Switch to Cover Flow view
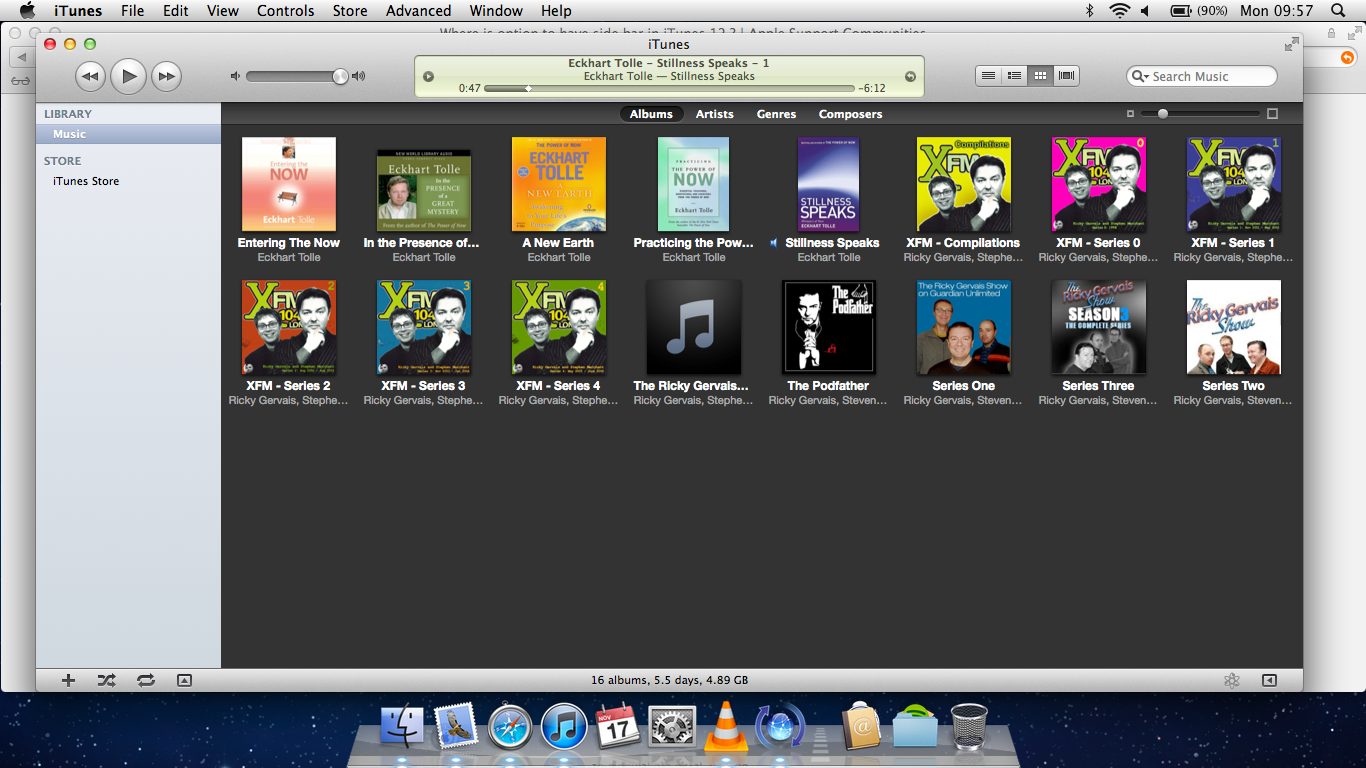 pos(1066,76)
